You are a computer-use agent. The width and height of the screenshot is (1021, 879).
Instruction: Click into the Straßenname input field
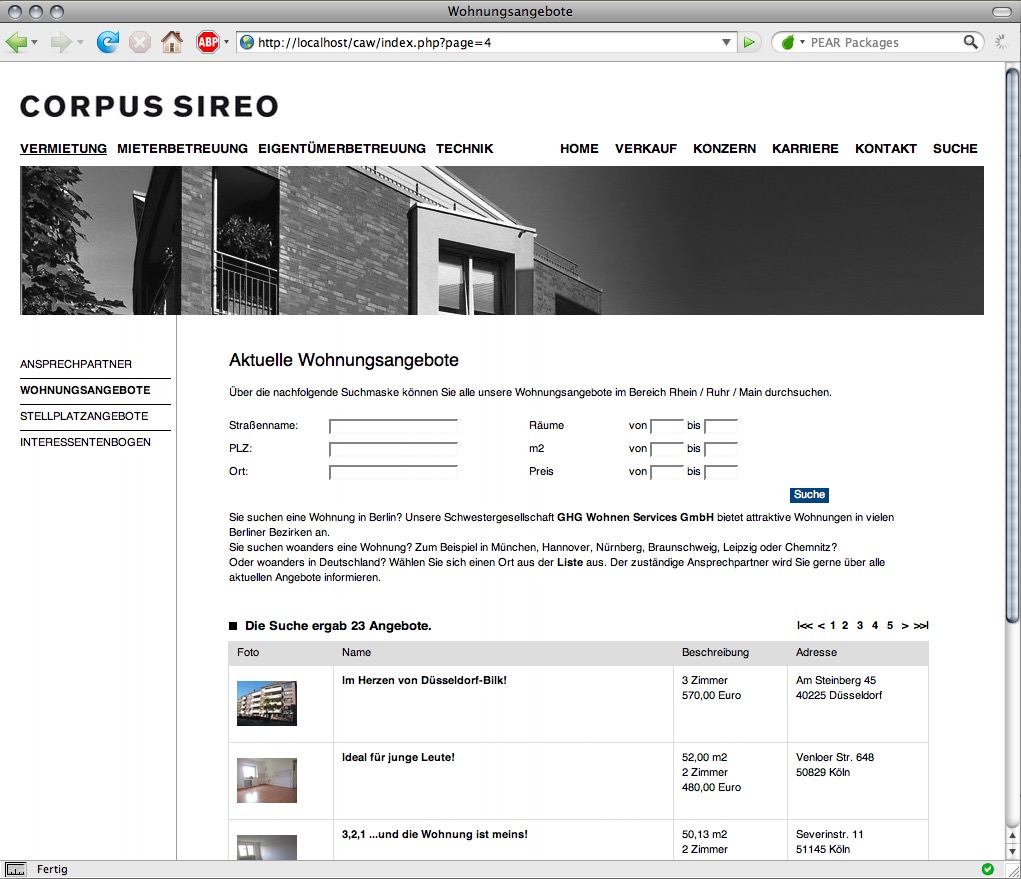click(393, 426)
